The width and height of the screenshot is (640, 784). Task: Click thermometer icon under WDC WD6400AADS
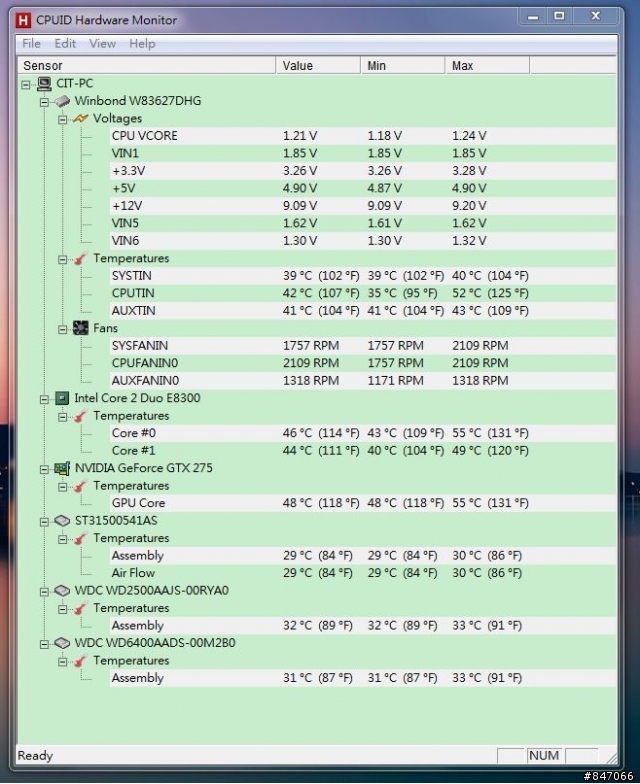click(80, 661)
